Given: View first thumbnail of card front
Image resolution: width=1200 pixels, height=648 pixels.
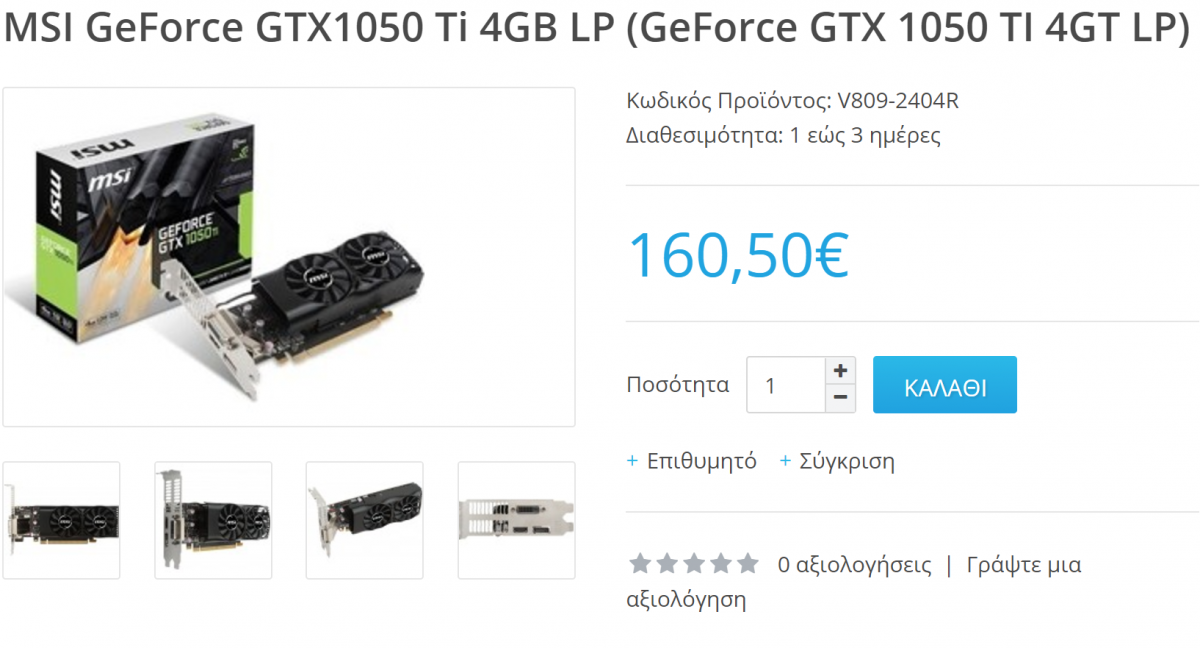Looking at the screenshot, I should (x=61, y=520).
